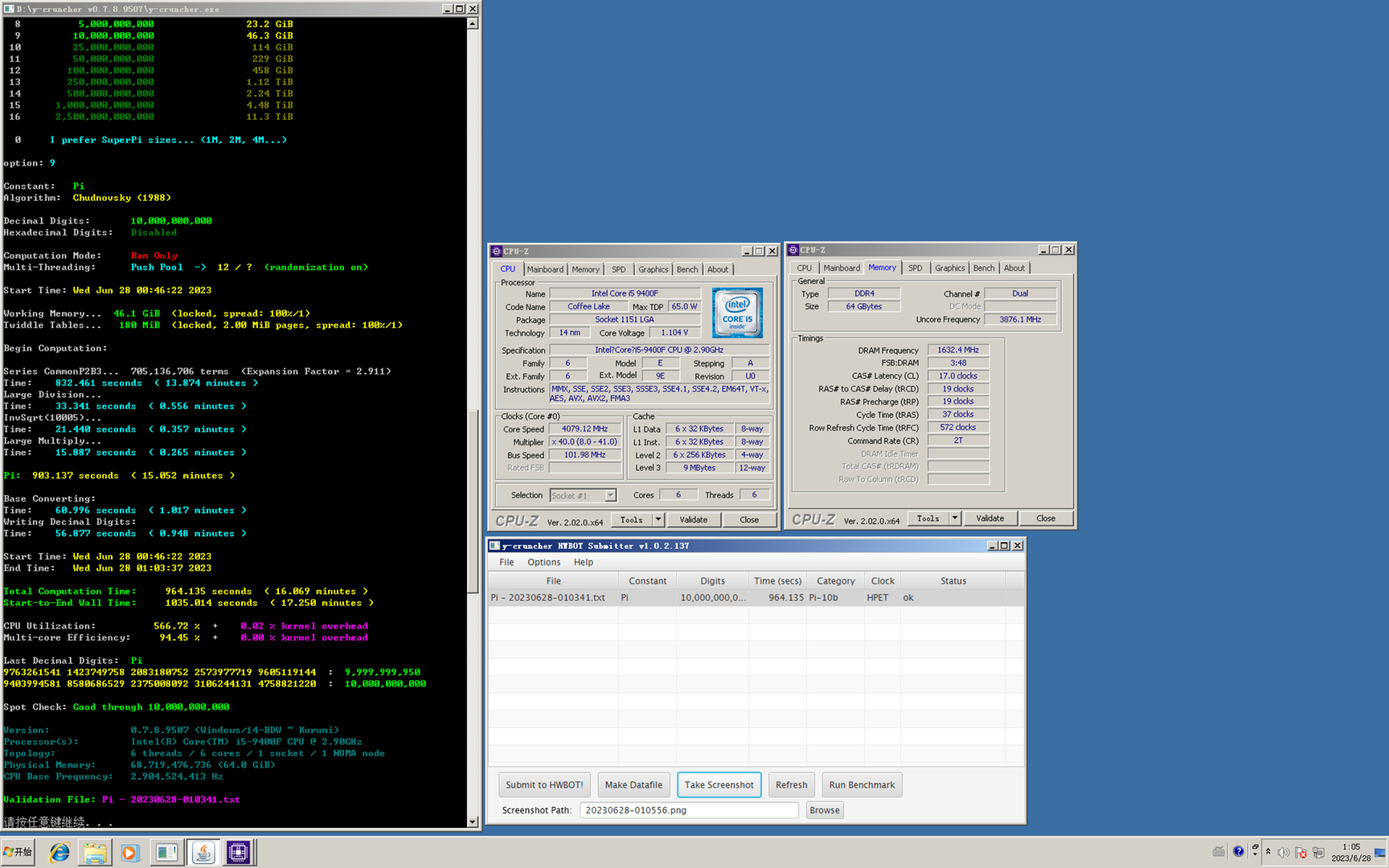Open the network tray icon
The image size is (1389, 868).
(1318, 852)
